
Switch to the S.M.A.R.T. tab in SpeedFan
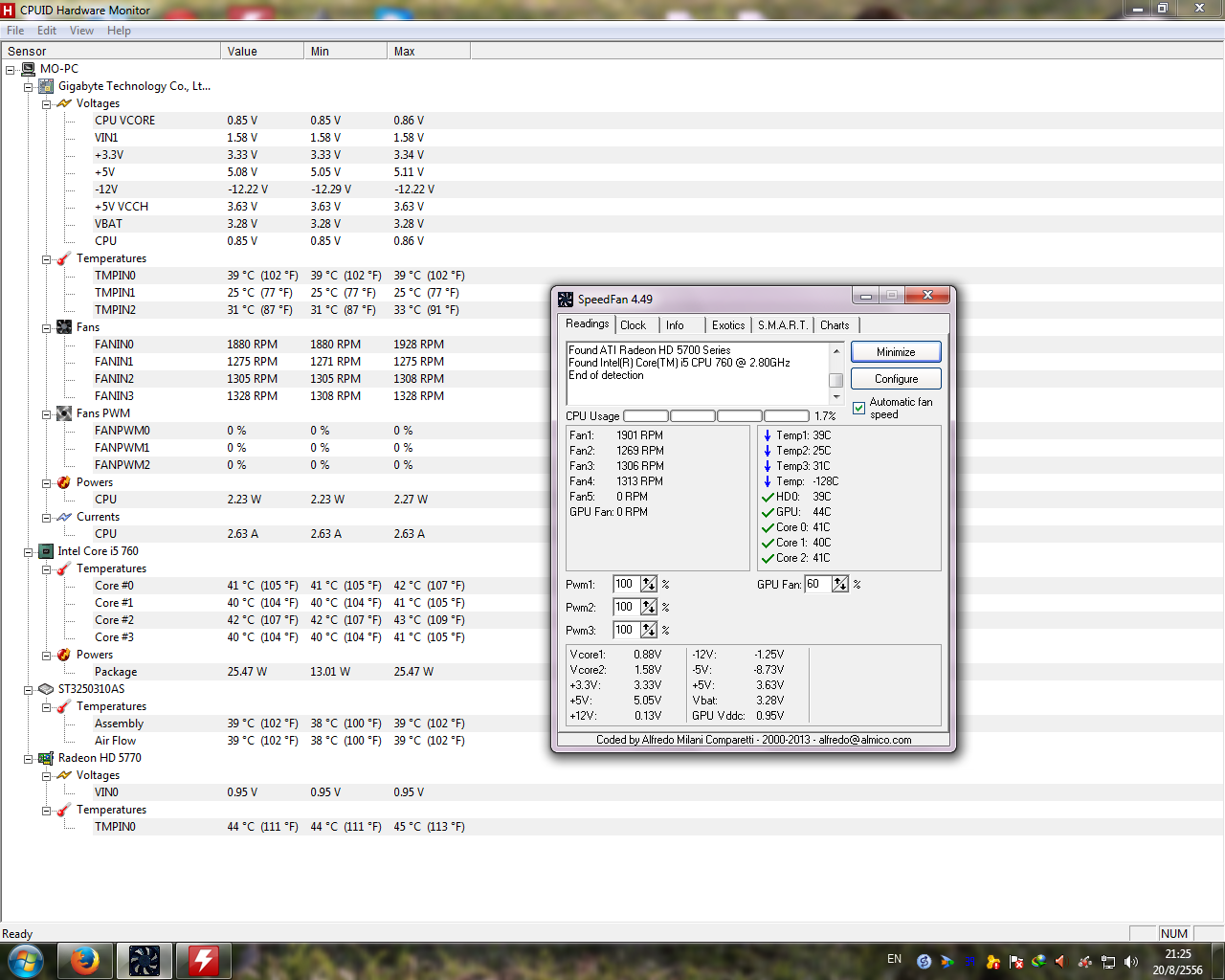pos(782,325)
